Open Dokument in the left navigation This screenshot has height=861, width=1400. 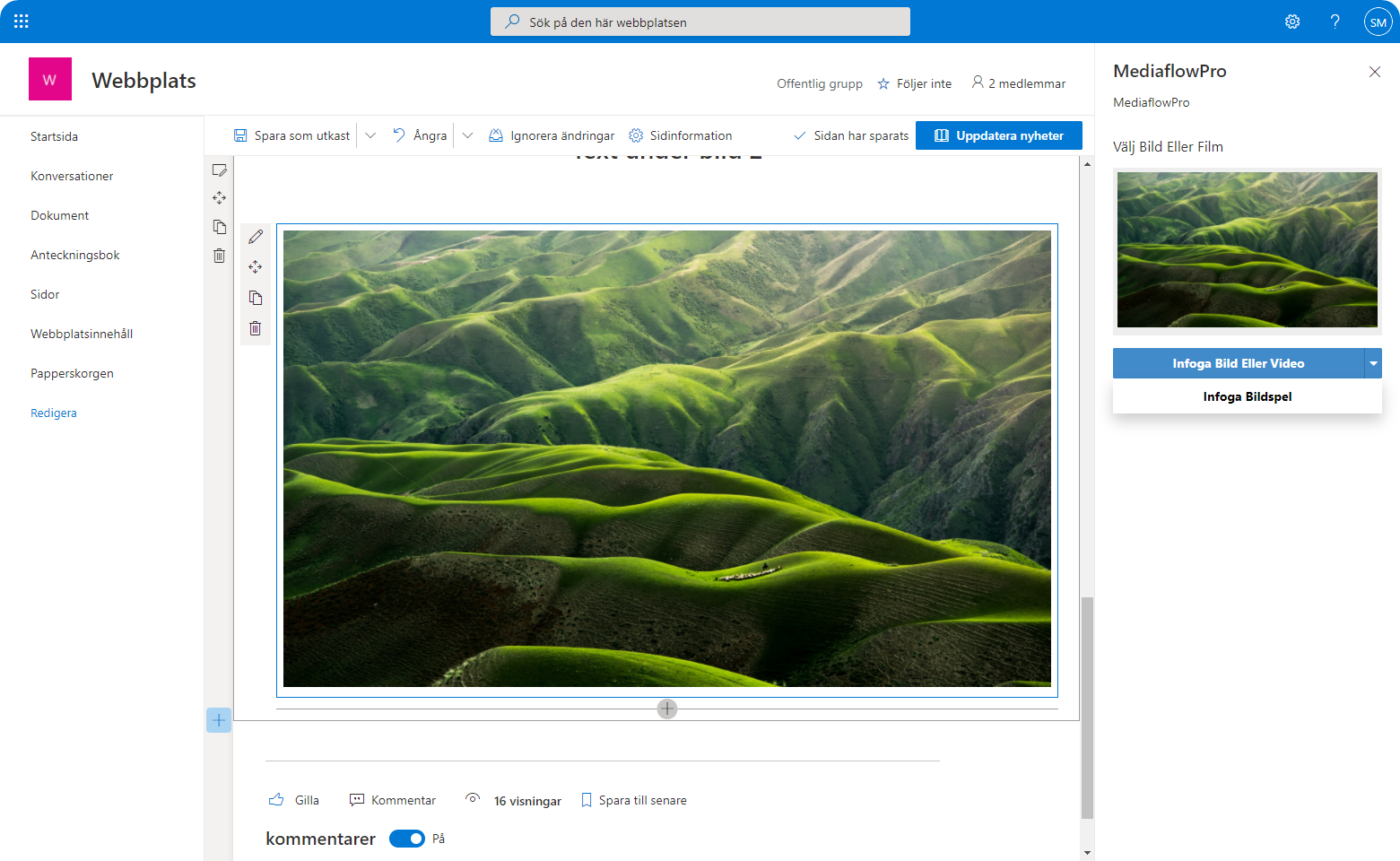coord(60,215)
